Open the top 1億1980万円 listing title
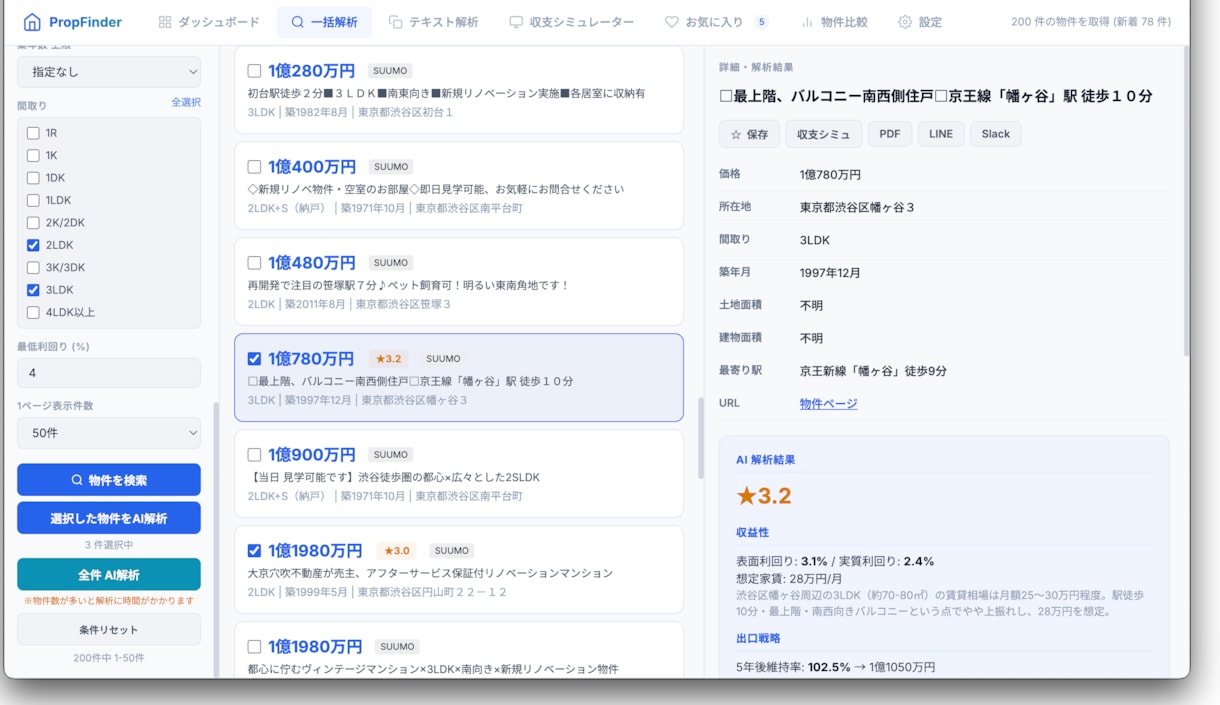 [315, 551]
